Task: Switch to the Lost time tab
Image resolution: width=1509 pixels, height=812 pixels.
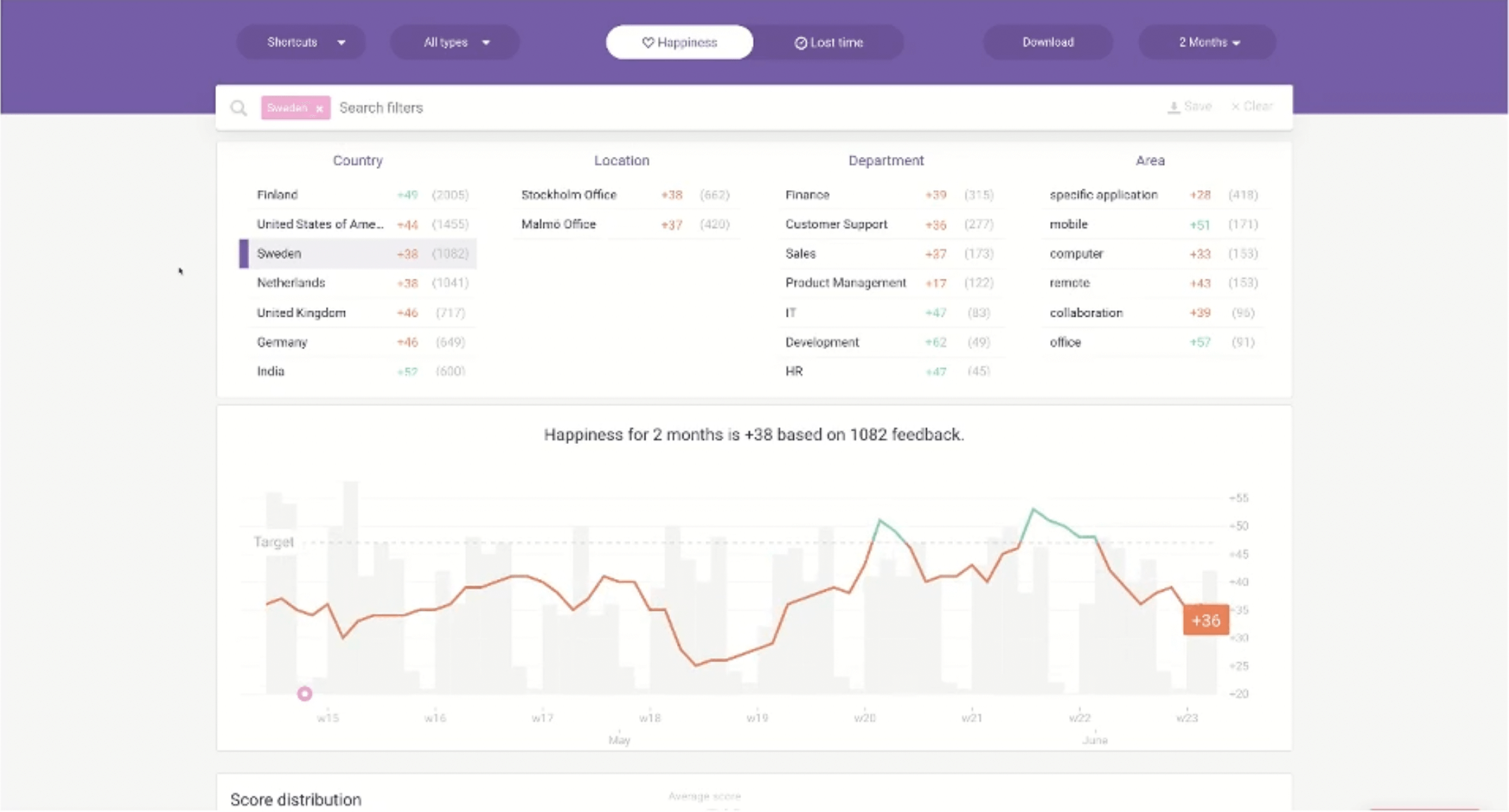Action: tap(829, 42)
